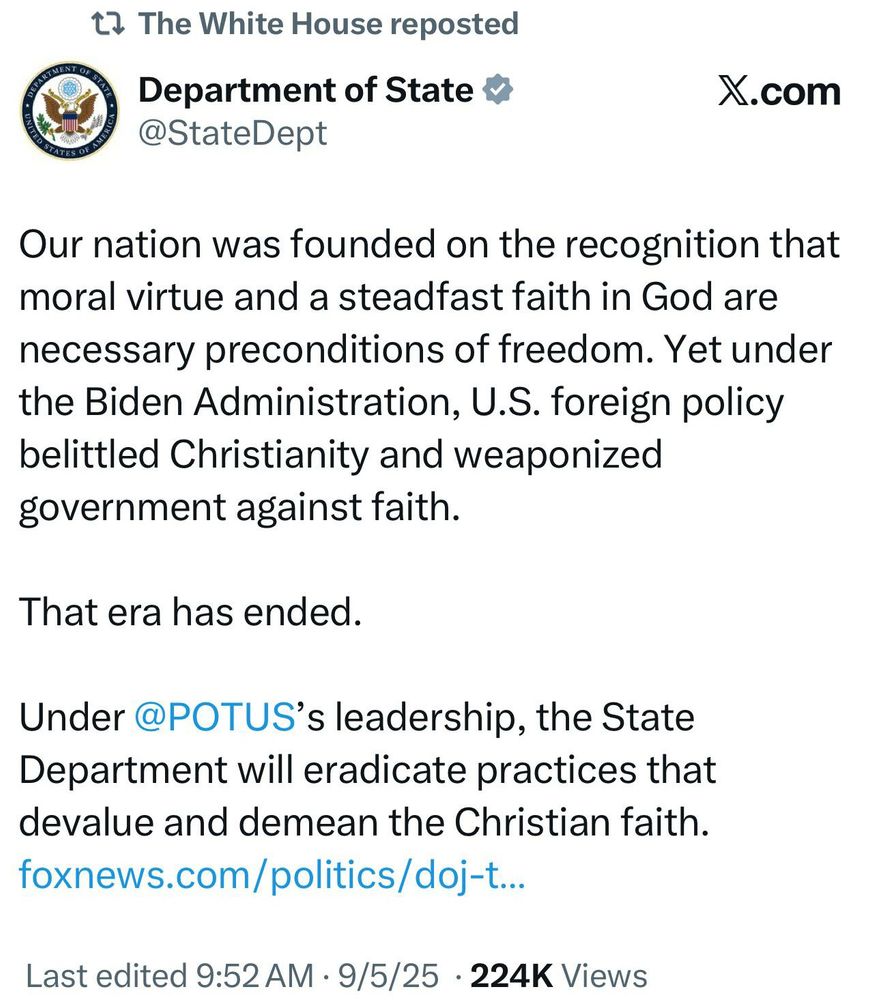Viewport: 870px width, 1000px height.
Task: Open the Department of State seal avatar
Action: [69, 111]
